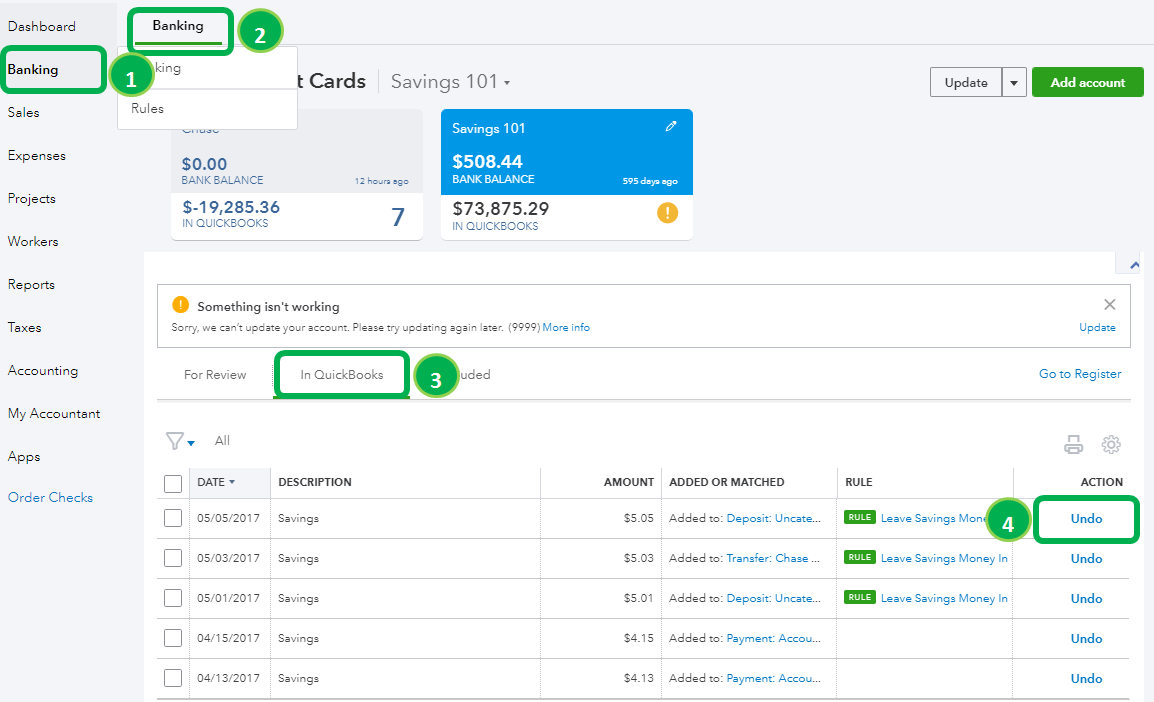The height and width of the screenshot is (702, 1154).
Task: Open Taxes in the sidebar
Action: (24, 327)
